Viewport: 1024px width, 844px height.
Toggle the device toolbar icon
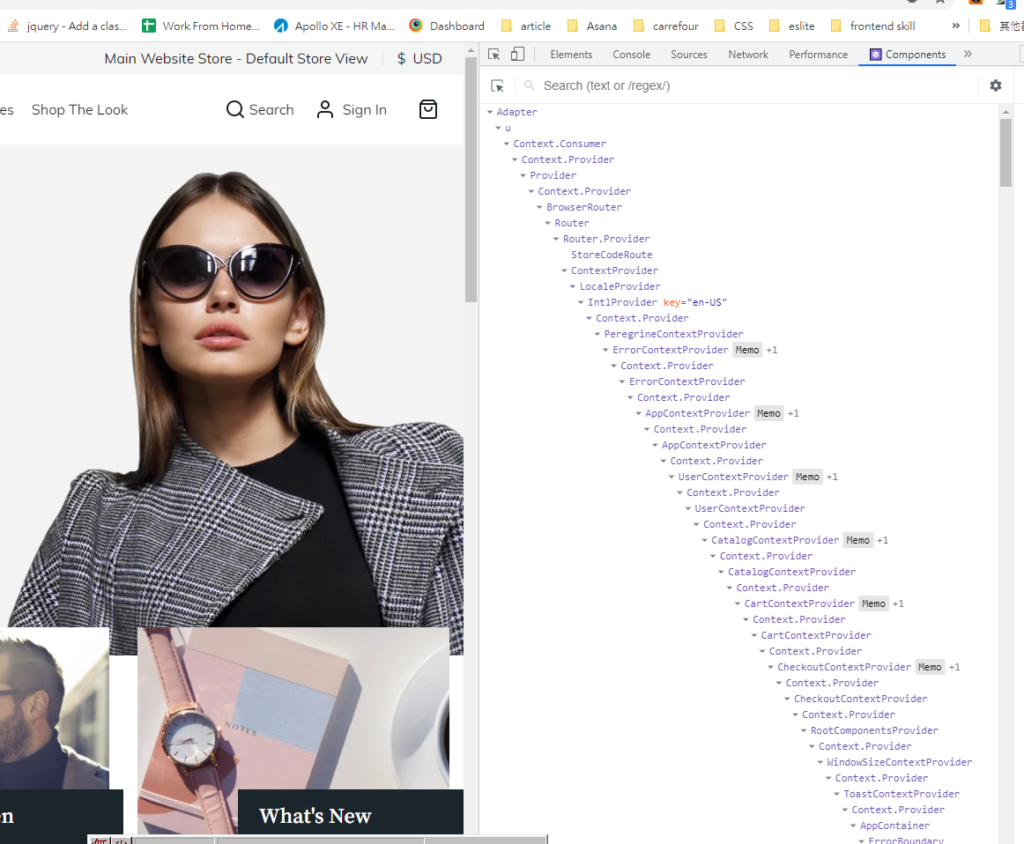[518, 54]
